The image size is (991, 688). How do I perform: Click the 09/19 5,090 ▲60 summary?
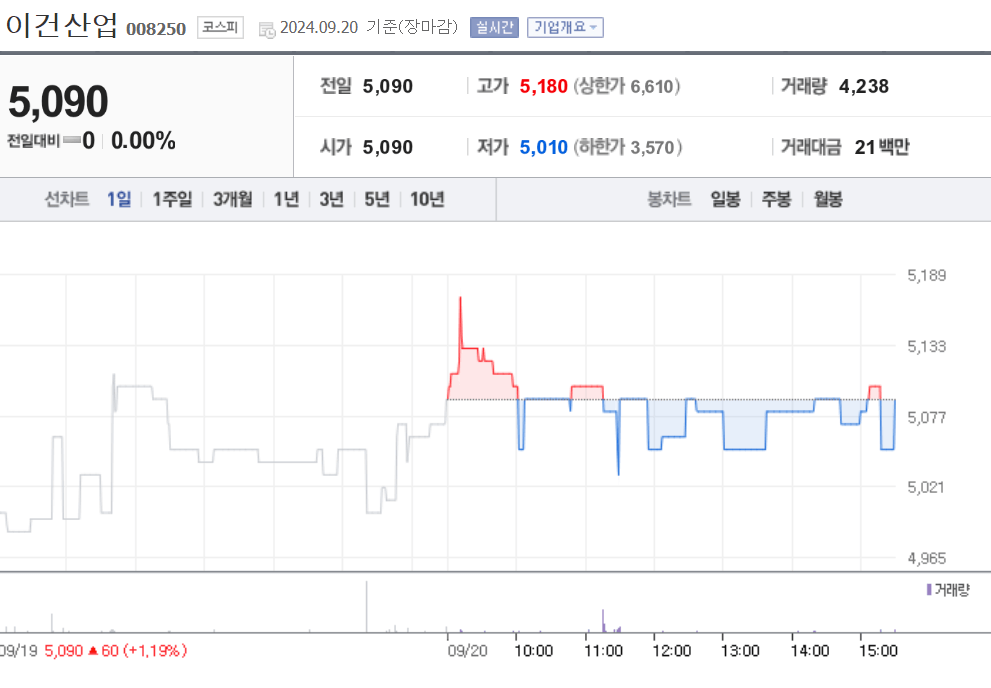click(94, 651)
